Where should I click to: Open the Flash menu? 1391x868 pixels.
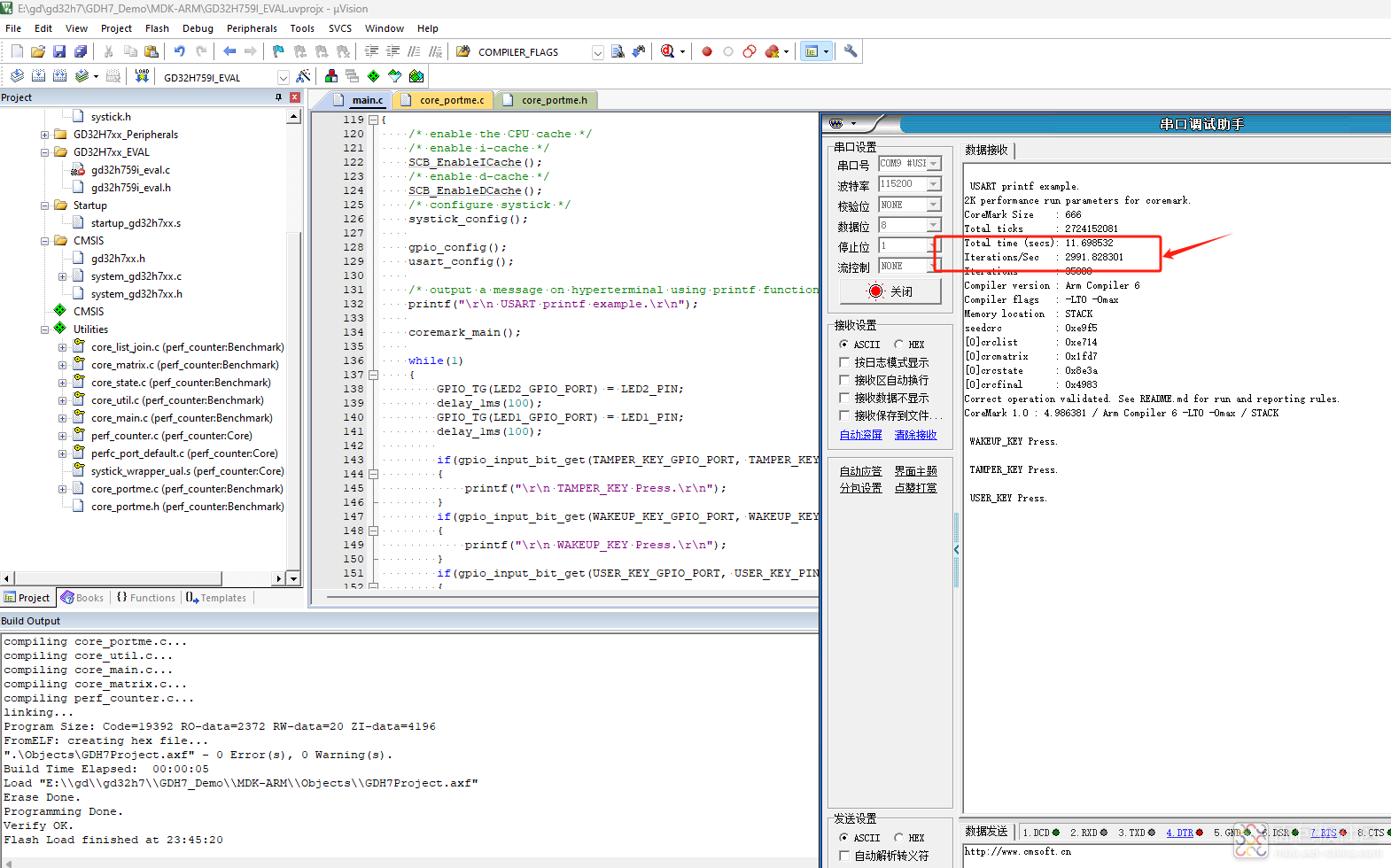pos(157,28)
